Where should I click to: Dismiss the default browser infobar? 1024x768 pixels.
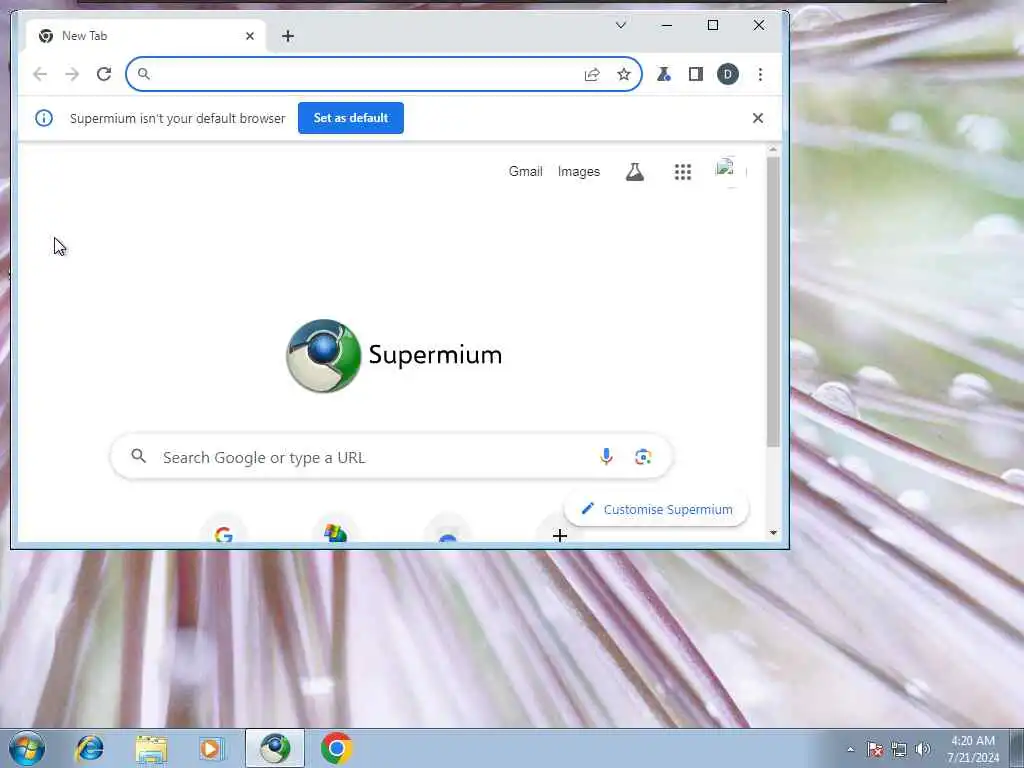tap(758, 118)
